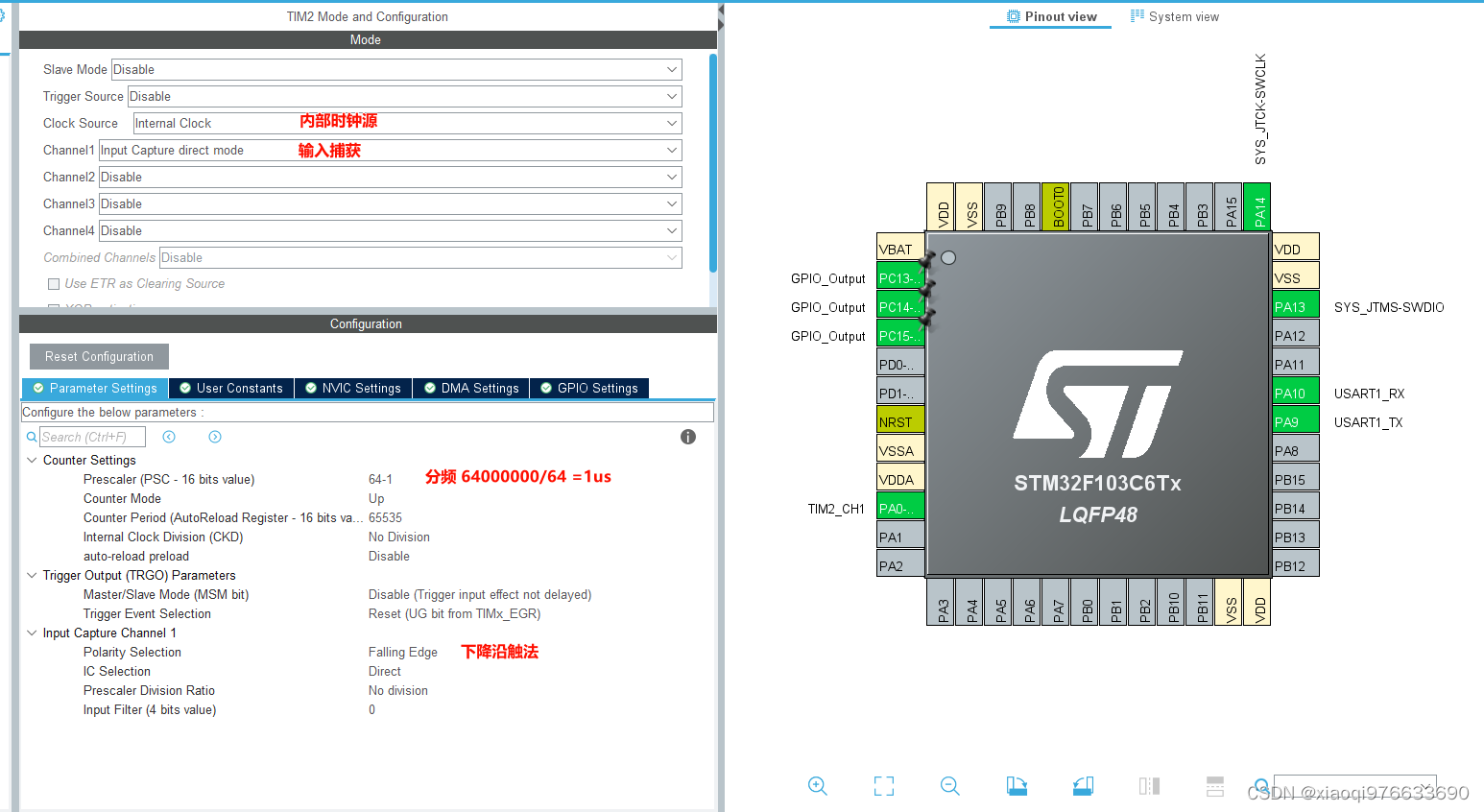Collapse Input Capture Channel 1 group

point(32,633)
